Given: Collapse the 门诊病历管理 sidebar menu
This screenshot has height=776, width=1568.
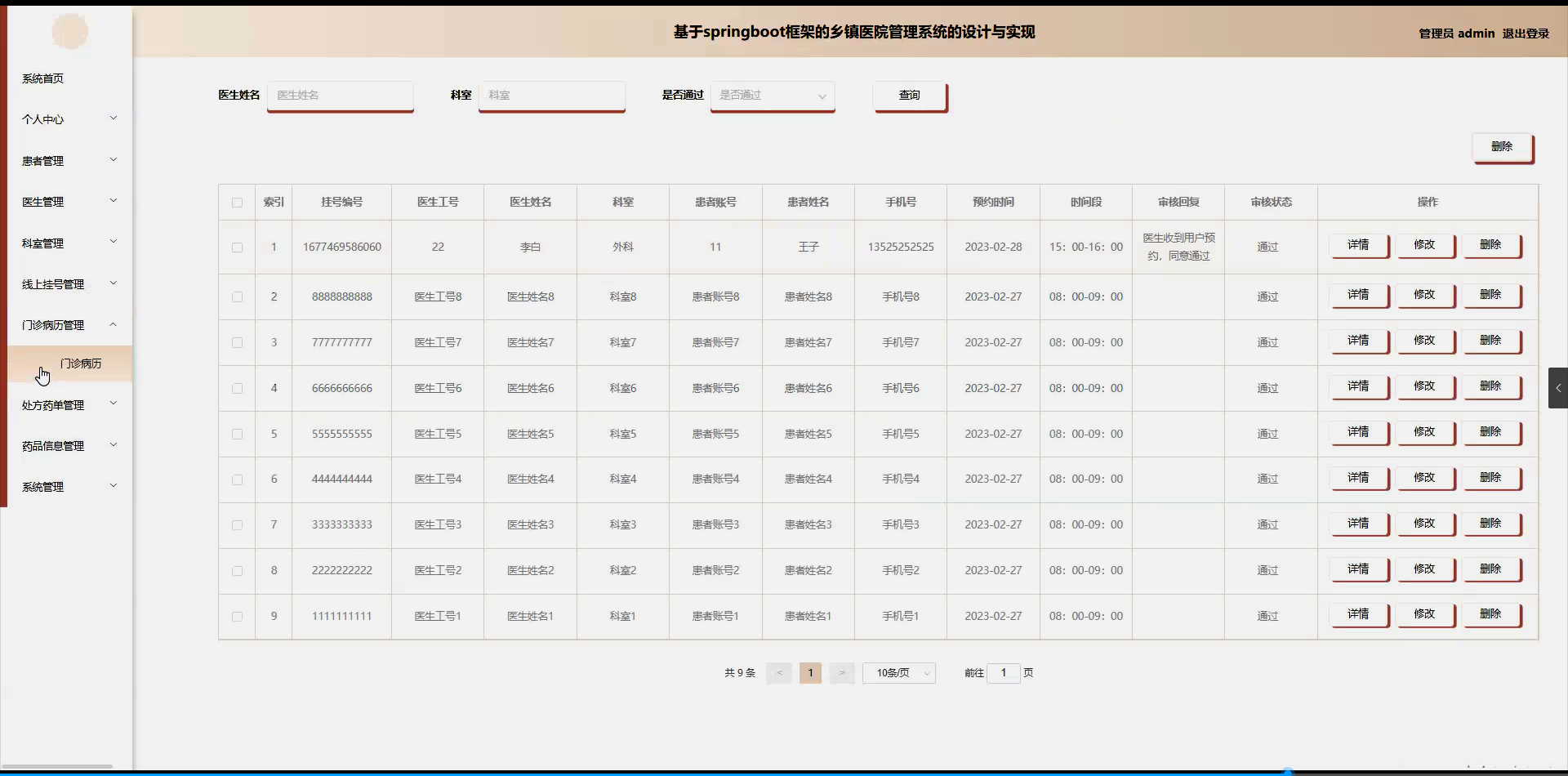Looking at the screenshot, I should pos(69,325).
